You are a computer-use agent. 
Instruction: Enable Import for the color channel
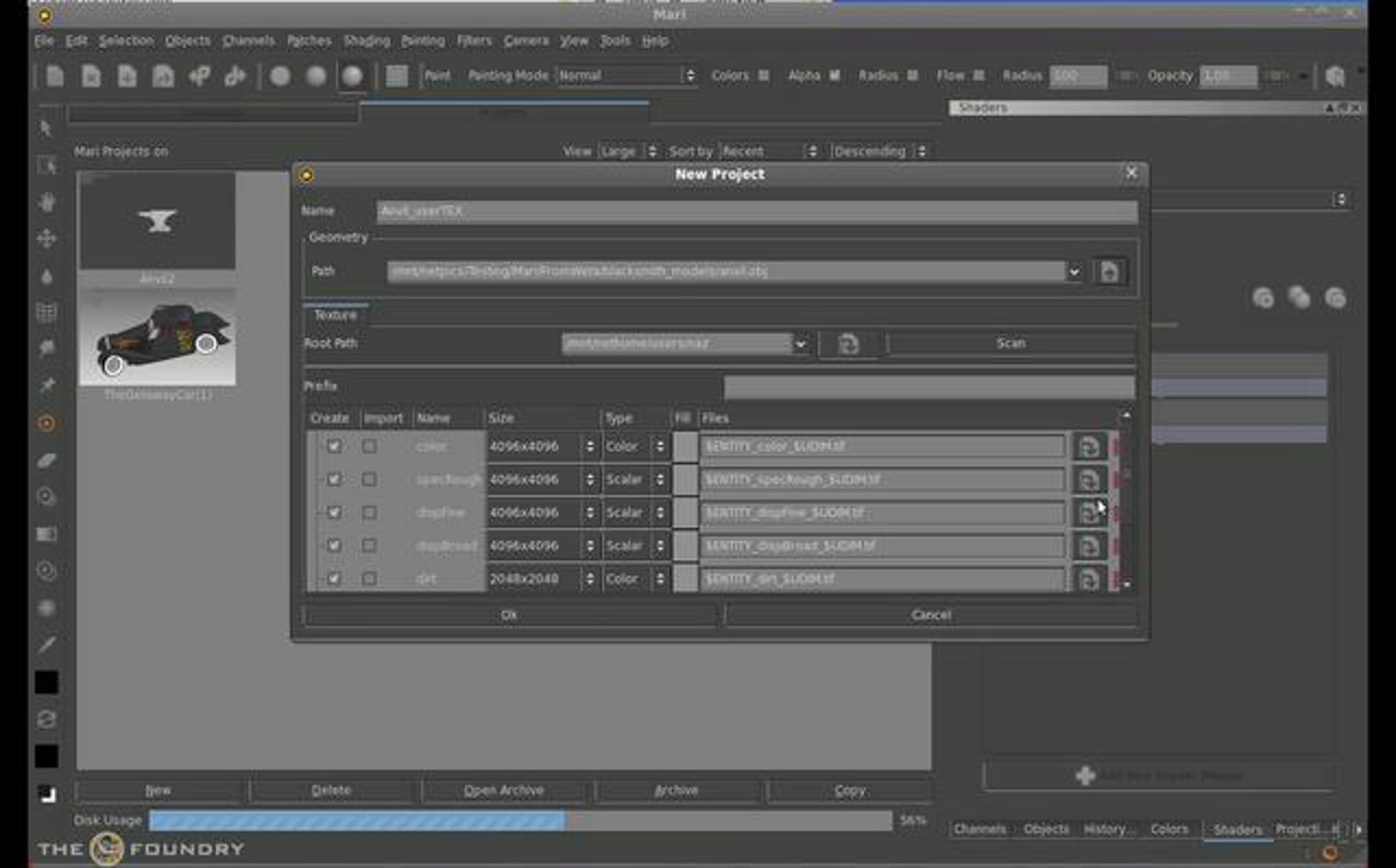pos(369,446)
